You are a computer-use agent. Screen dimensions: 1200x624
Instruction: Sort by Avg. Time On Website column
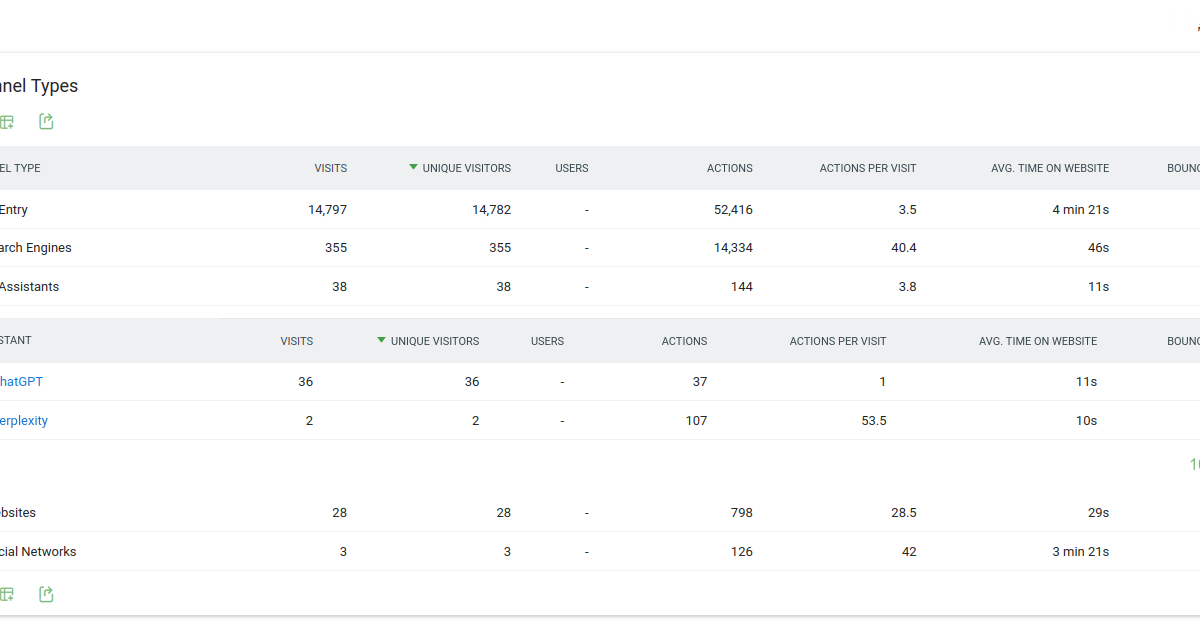click(1050, 168)
